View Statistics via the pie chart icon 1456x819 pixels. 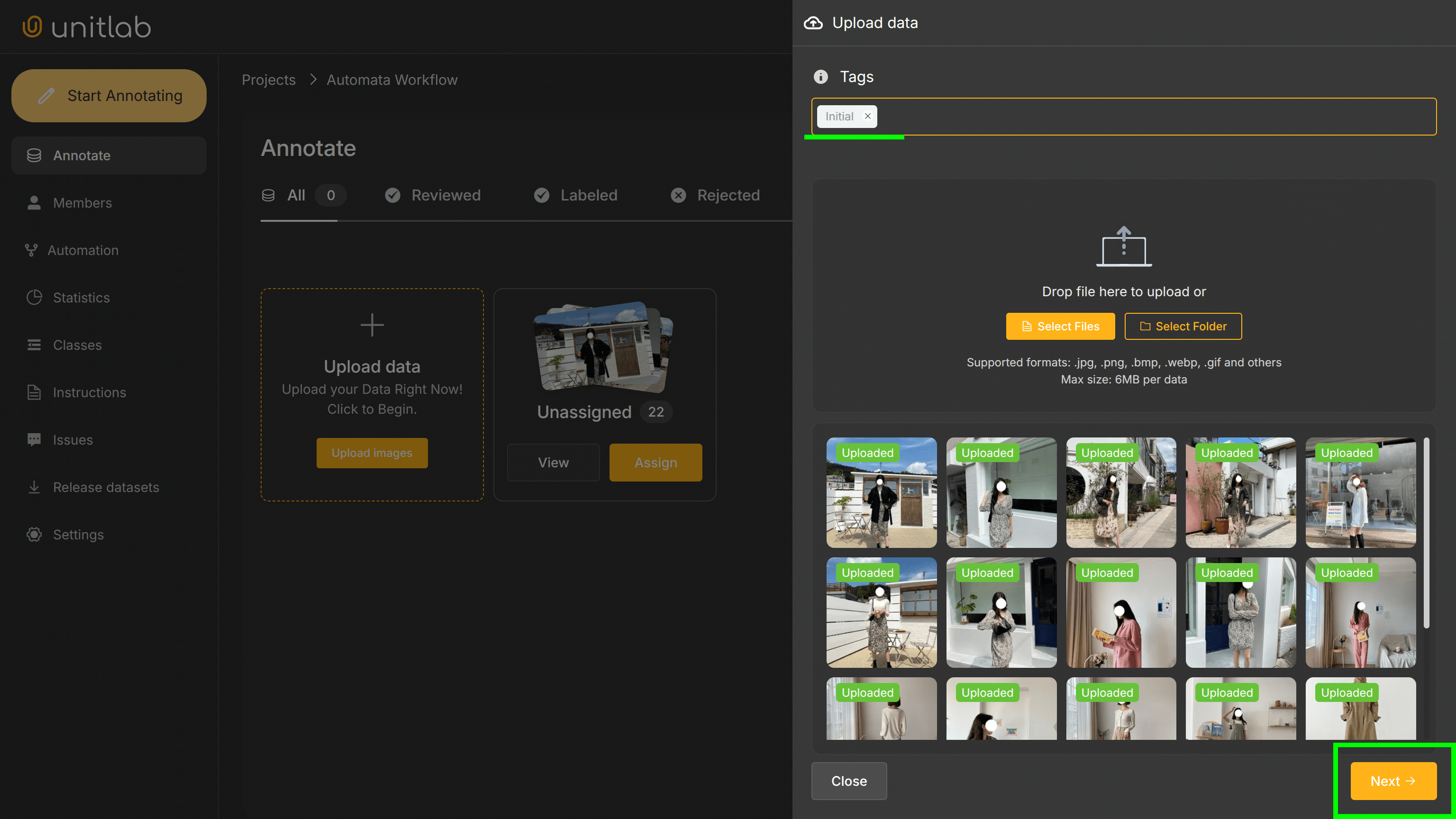34,297
